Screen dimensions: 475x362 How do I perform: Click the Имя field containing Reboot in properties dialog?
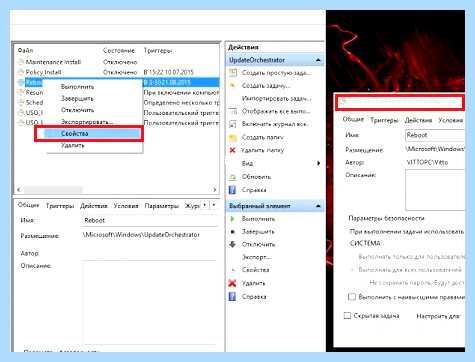click(x=435, y=135)
